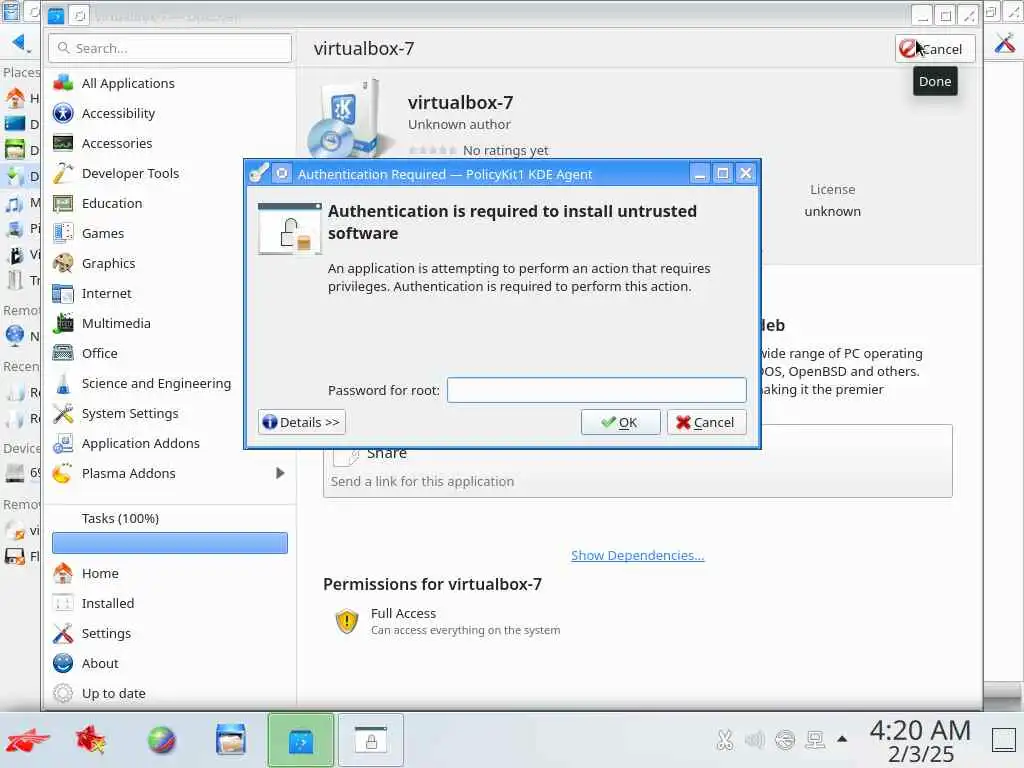This screenshot has width=1024, height=768.
Task: Open network tray icon
Action: [x=815, y=740]
